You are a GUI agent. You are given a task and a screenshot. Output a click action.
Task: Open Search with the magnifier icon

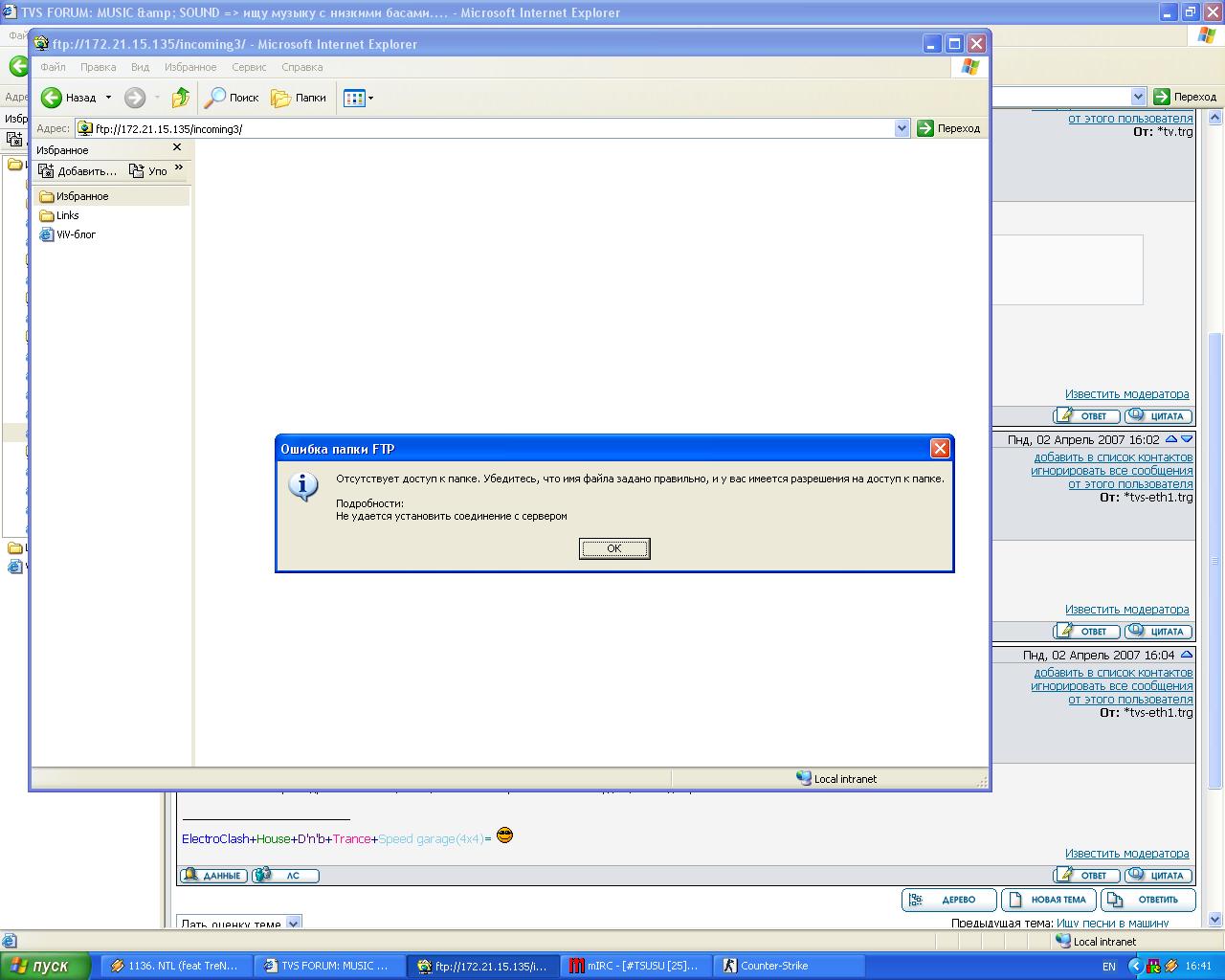(x=216, y=98)
